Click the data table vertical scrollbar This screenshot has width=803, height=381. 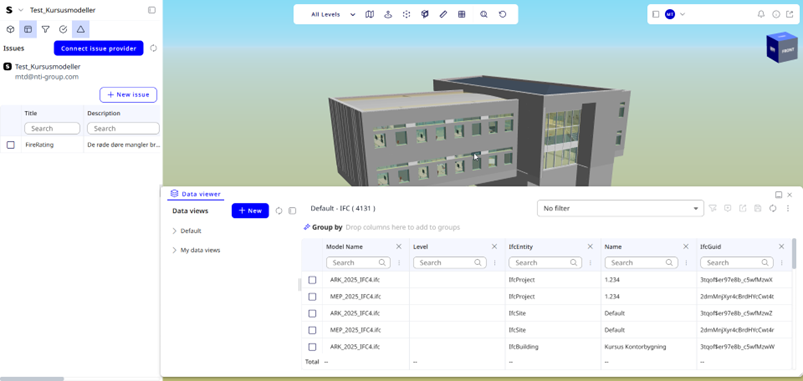pos(794,253)
